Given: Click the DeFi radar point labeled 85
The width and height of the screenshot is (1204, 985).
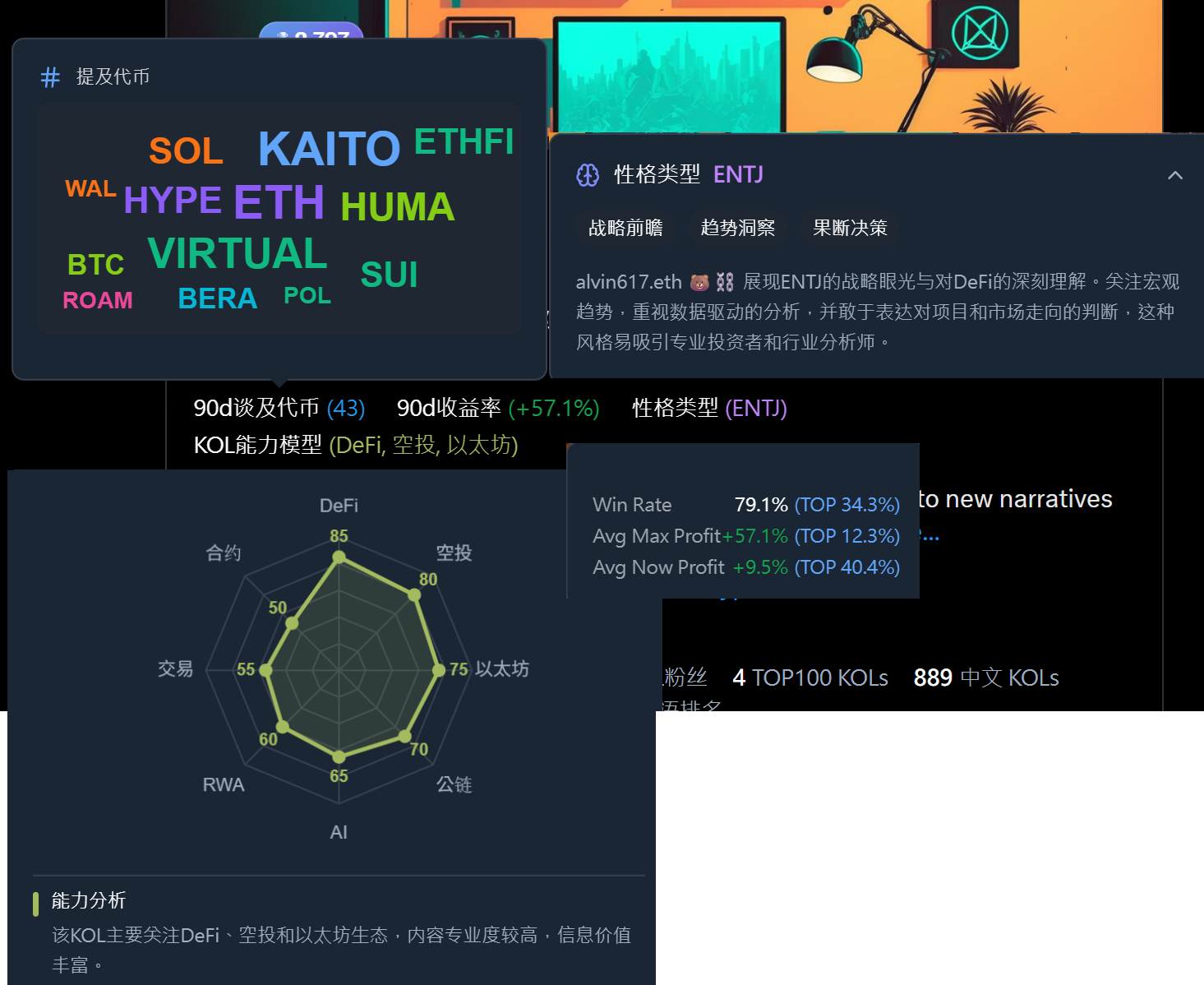Looking at the screenshot, I should click(339, 557).
